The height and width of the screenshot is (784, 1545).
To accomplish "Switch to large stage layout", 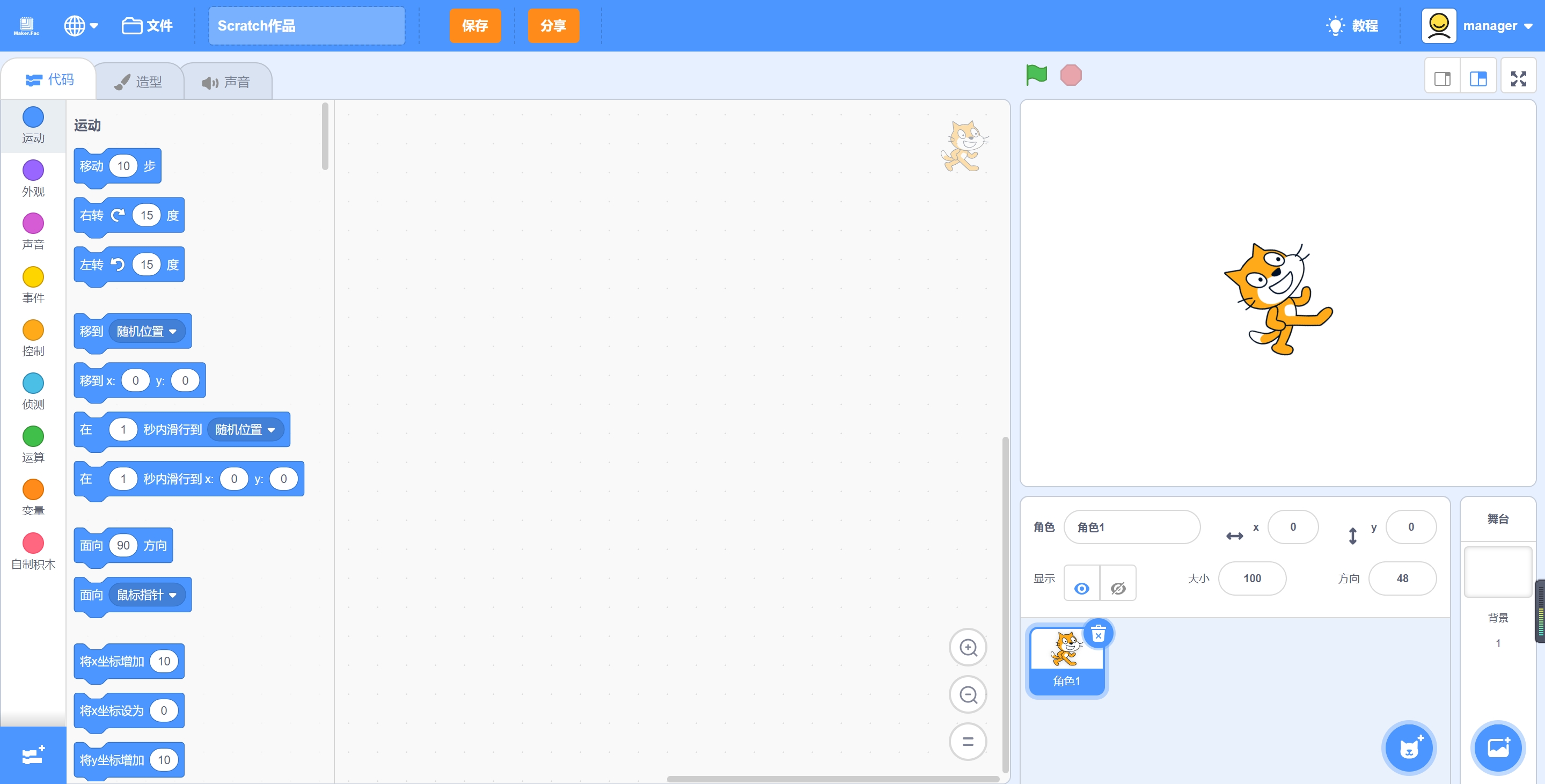I will click(1478, 78).
